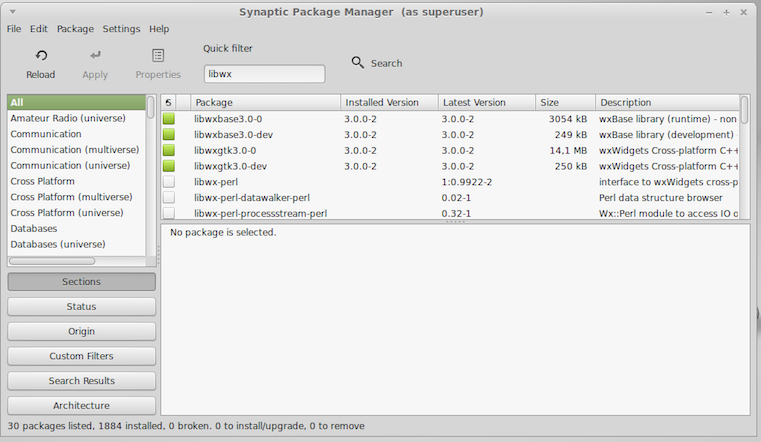761x442 pixels.
Task: Show the Custom Filters view
Action: [81, 356]
